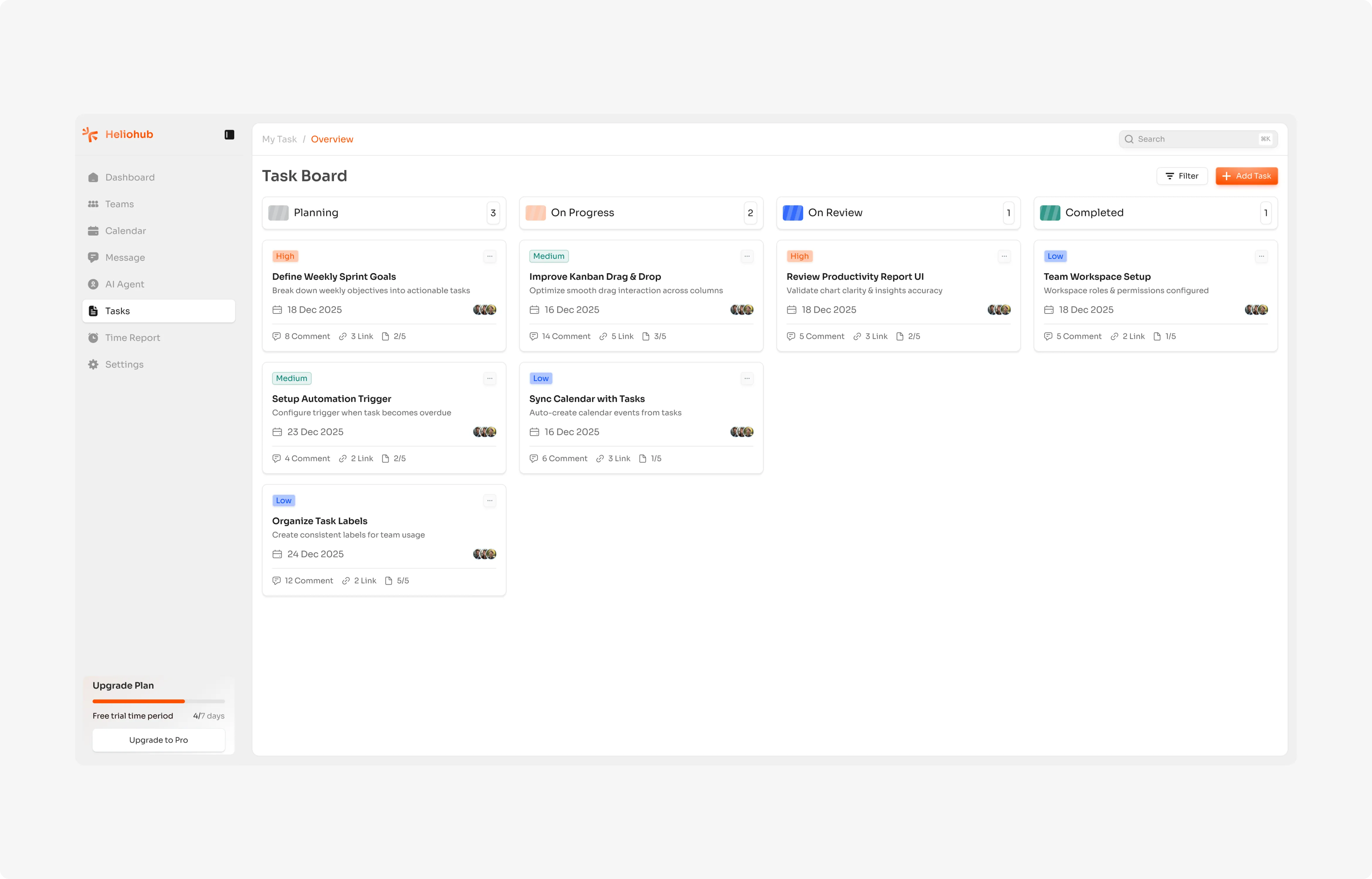Viewport: 1372px width, 879px height.
Task: Open options menu on Review Productivity Report UI
Action: pos(1004,256)
